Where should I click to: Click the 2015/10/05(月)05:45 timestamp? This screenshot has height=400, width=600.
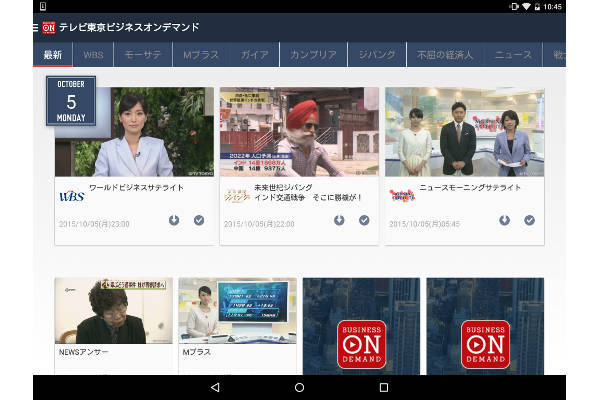(424, 224)
